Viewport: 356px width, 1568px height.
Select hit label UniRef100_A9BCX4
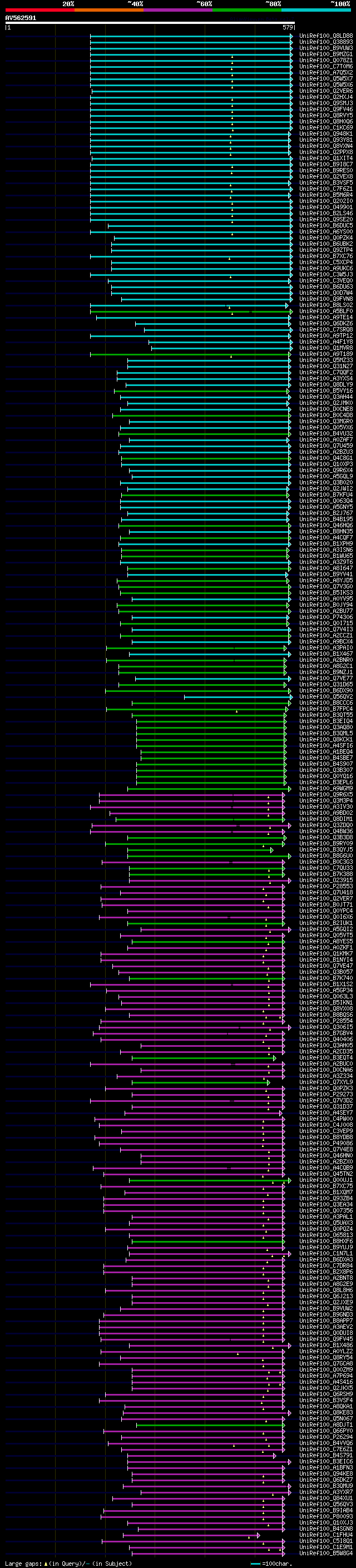(326, 641)
